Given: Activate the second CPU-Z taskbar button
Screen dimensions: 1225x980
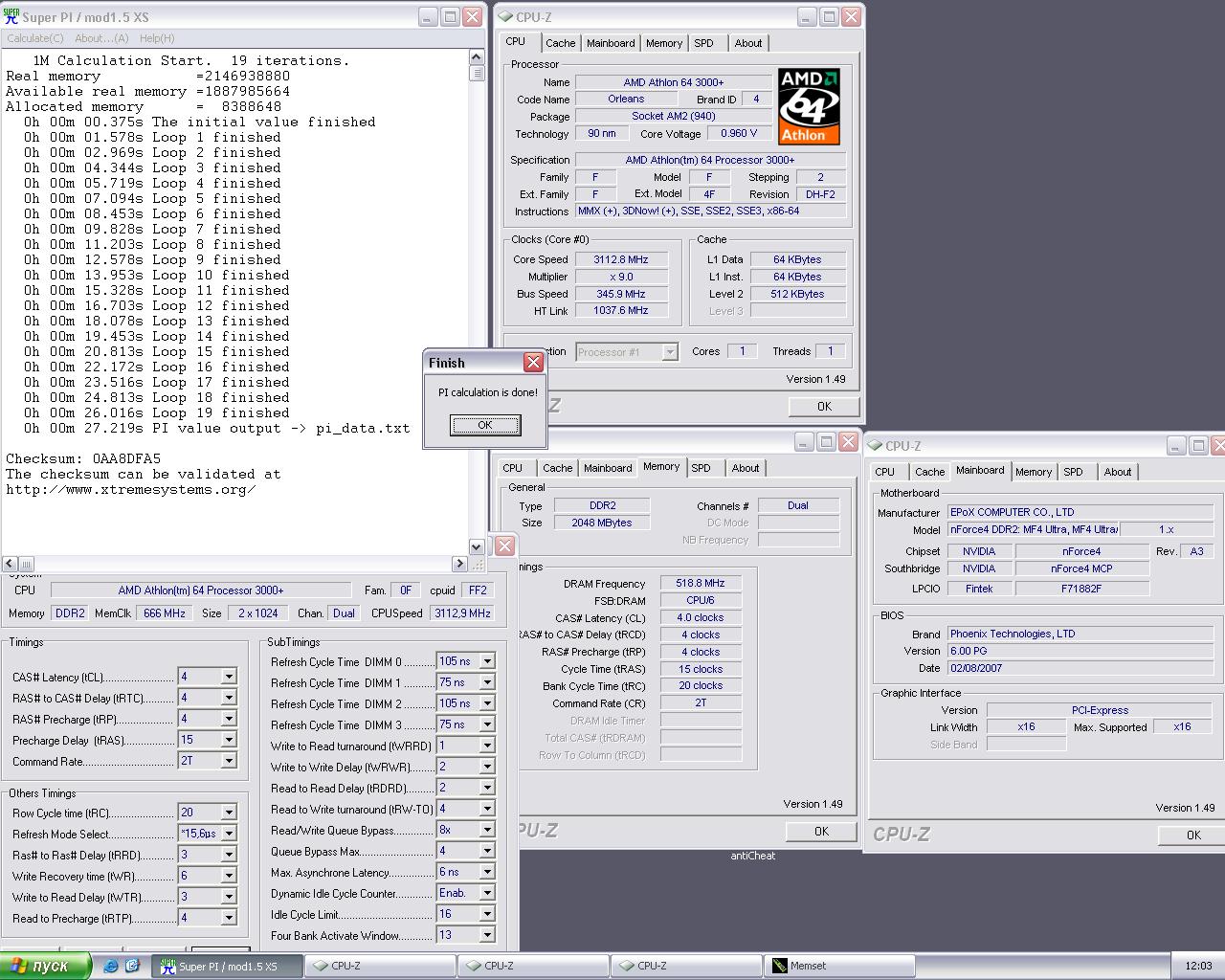Looking at the screenshot, I should point(533,966).
